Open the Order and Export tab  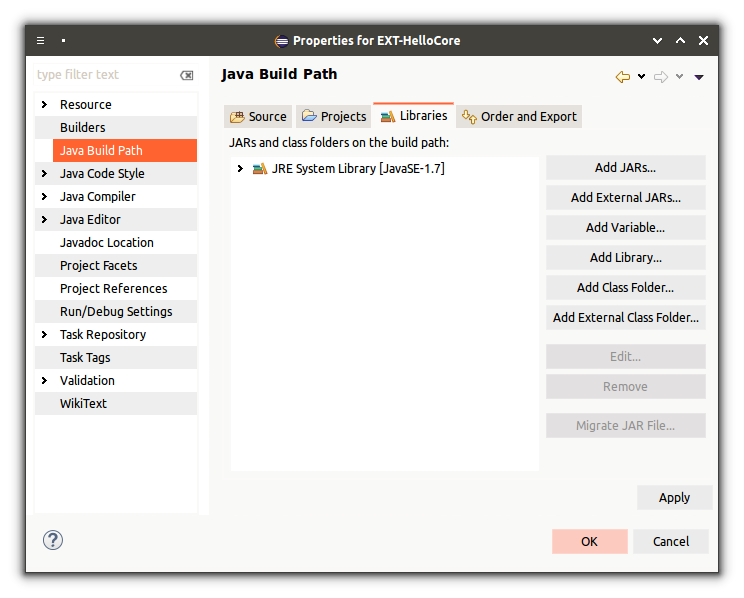(519, 117)
